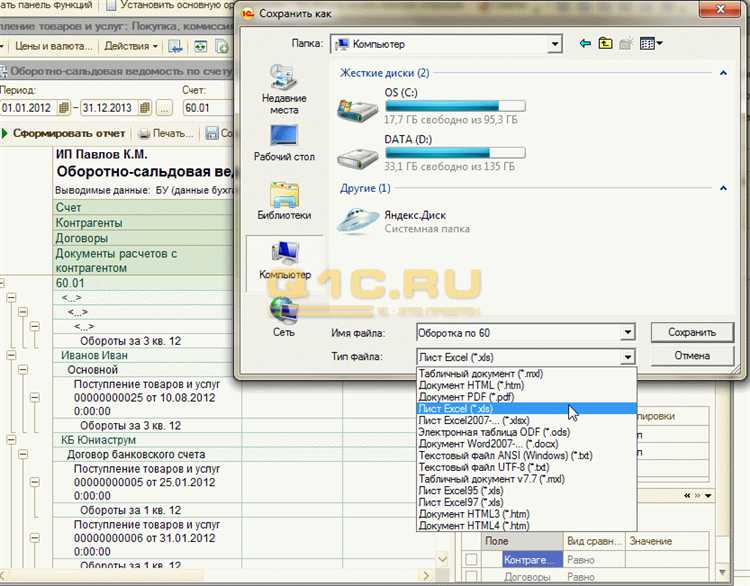Select Лист Excel2007 (*.xlsx) from list
Image resolution: width=750 pixels, height=586 pixels.
(x=474, y=421)
